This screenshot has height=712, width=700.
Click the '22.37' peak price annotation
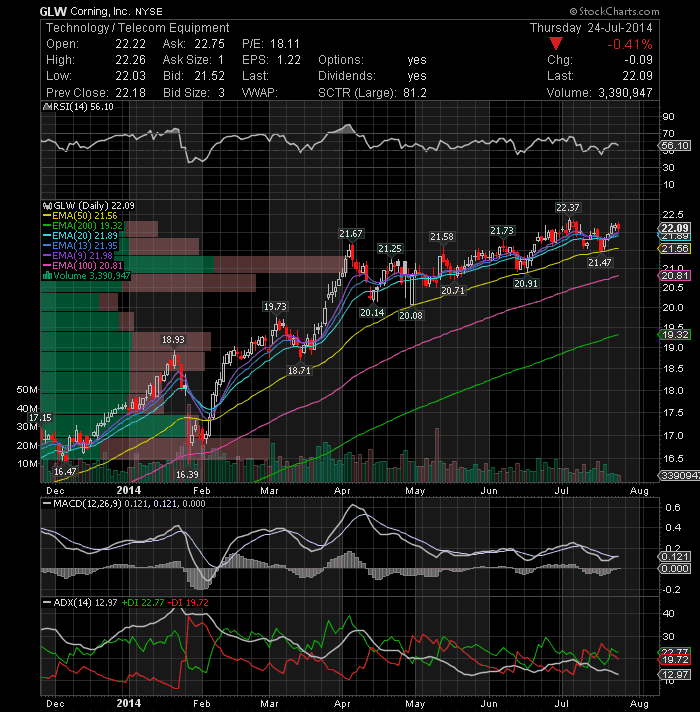pyautogui.click(x=567, y=208)
